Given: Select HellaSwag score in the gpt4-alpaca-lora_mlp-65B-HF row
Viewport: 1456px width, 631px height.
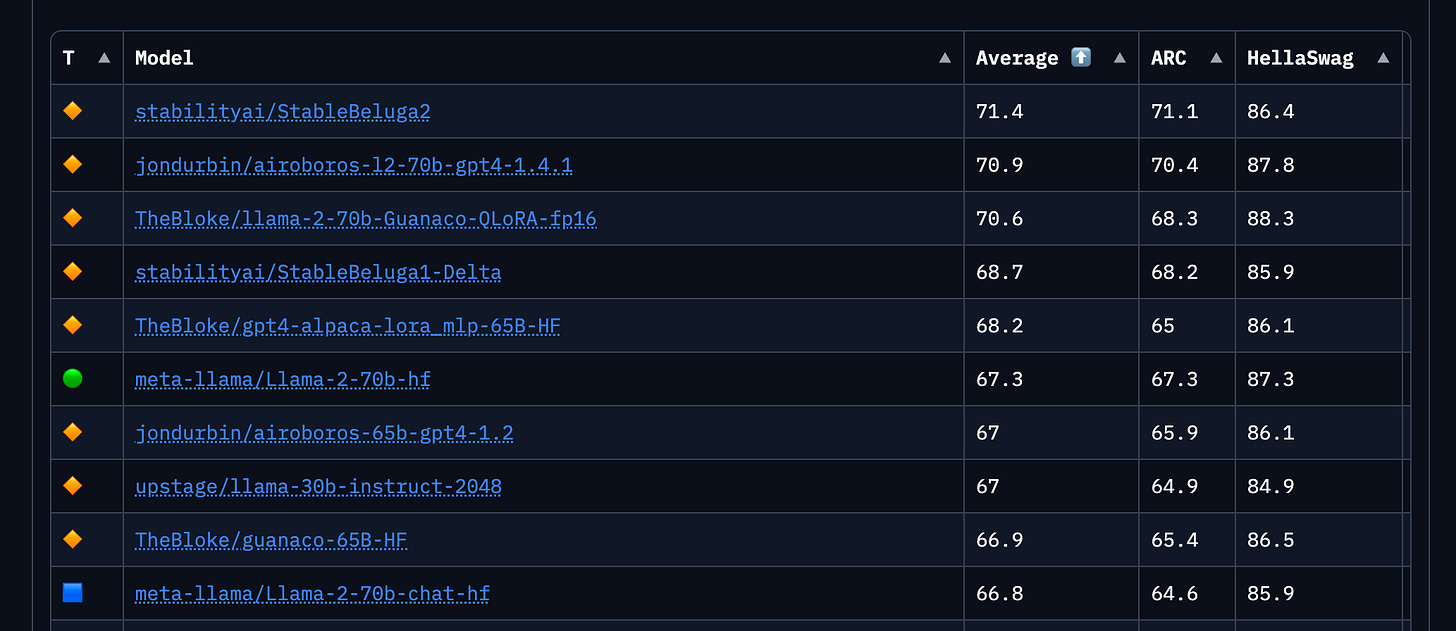Looking at the screenshot, I should click(x=1271, y=326).
